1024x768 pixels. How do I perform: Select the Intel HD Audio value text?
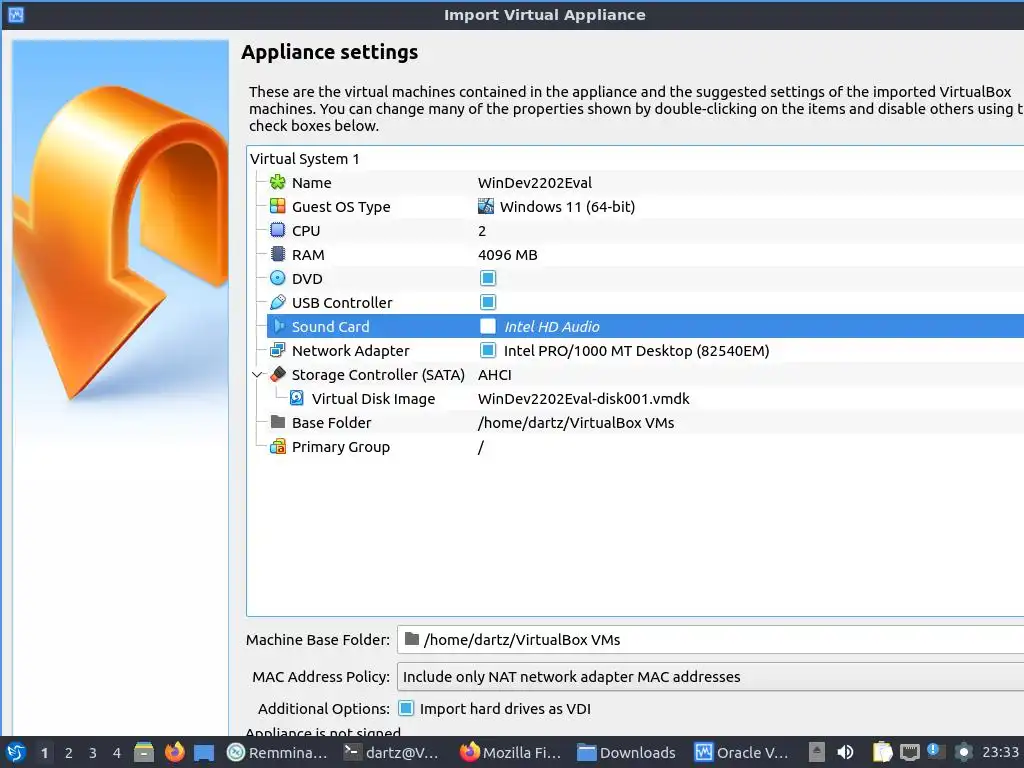point(552,327)
